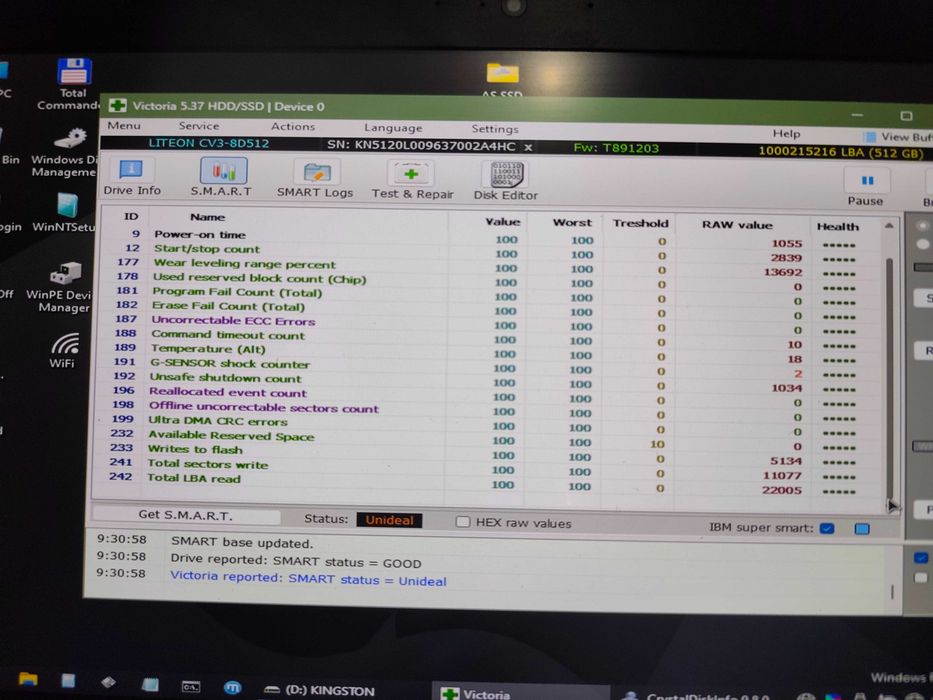Screen dimensions: 933x700
Task: Open the command prompt taskbar icon
Action: pyautogui.click(x=190, y=686)
